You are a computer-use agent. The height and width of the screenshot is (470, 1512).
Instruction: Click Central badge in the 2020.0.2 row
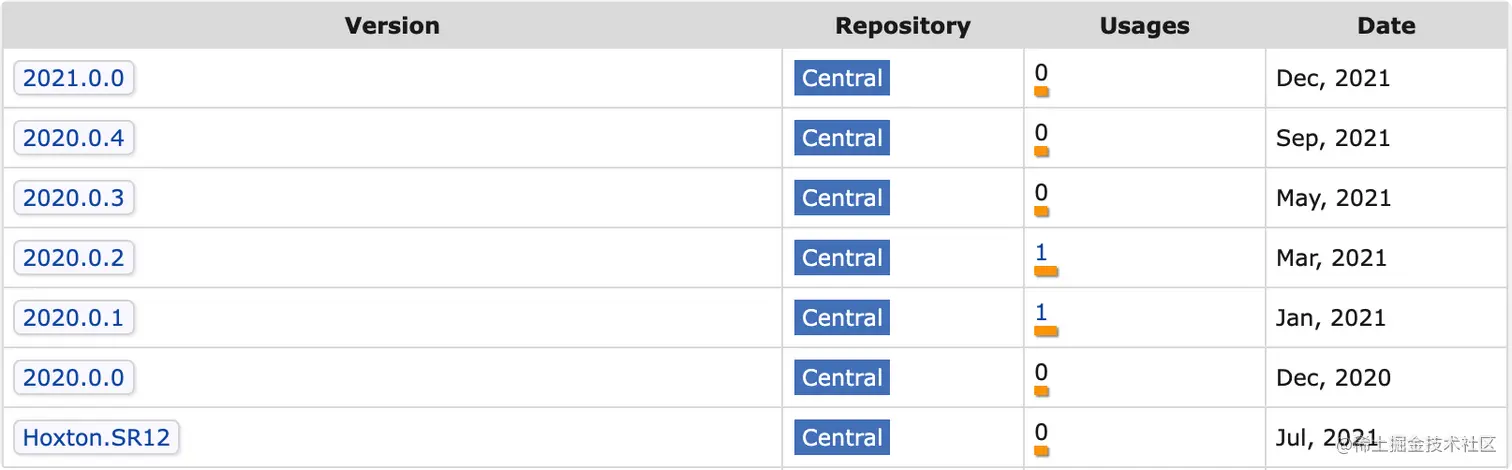click(842, 258)
